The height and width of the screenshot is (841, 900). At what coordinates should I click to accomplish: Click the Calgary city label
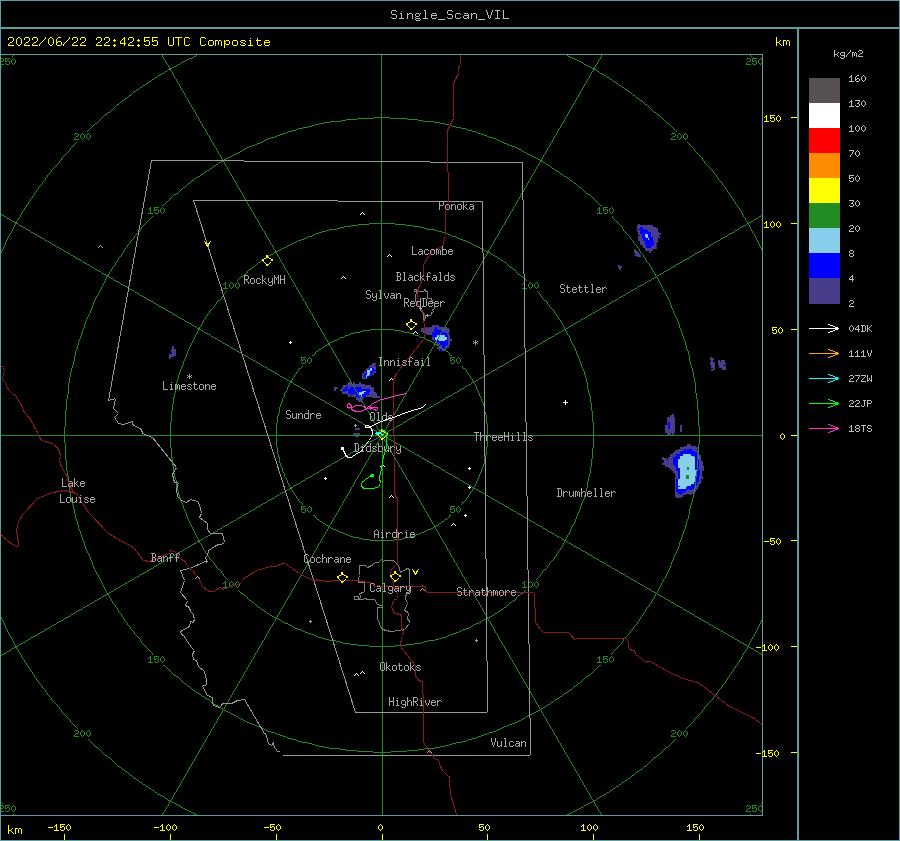click(x=390, y=588)
